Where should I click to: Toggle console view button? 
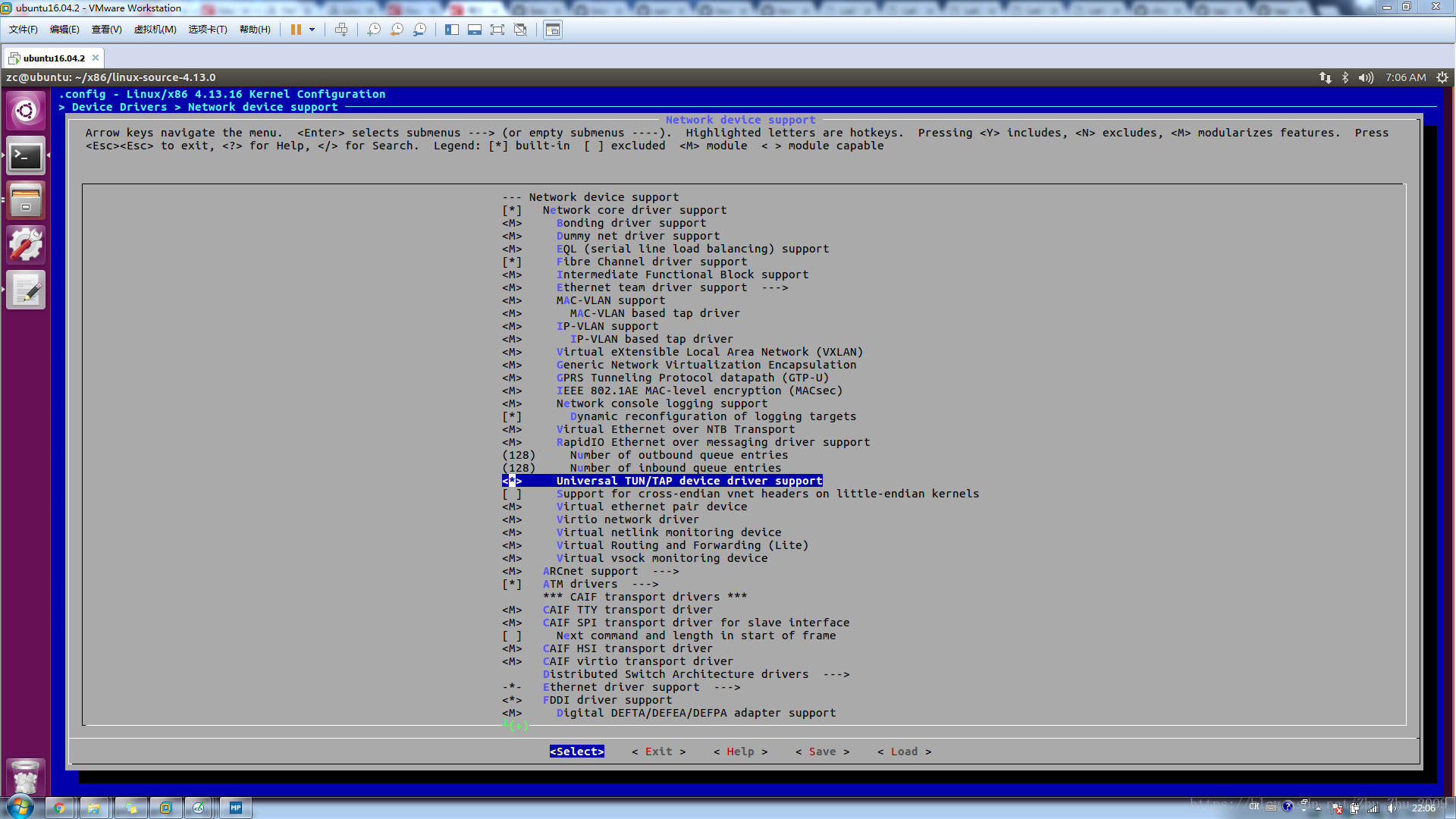553,30
